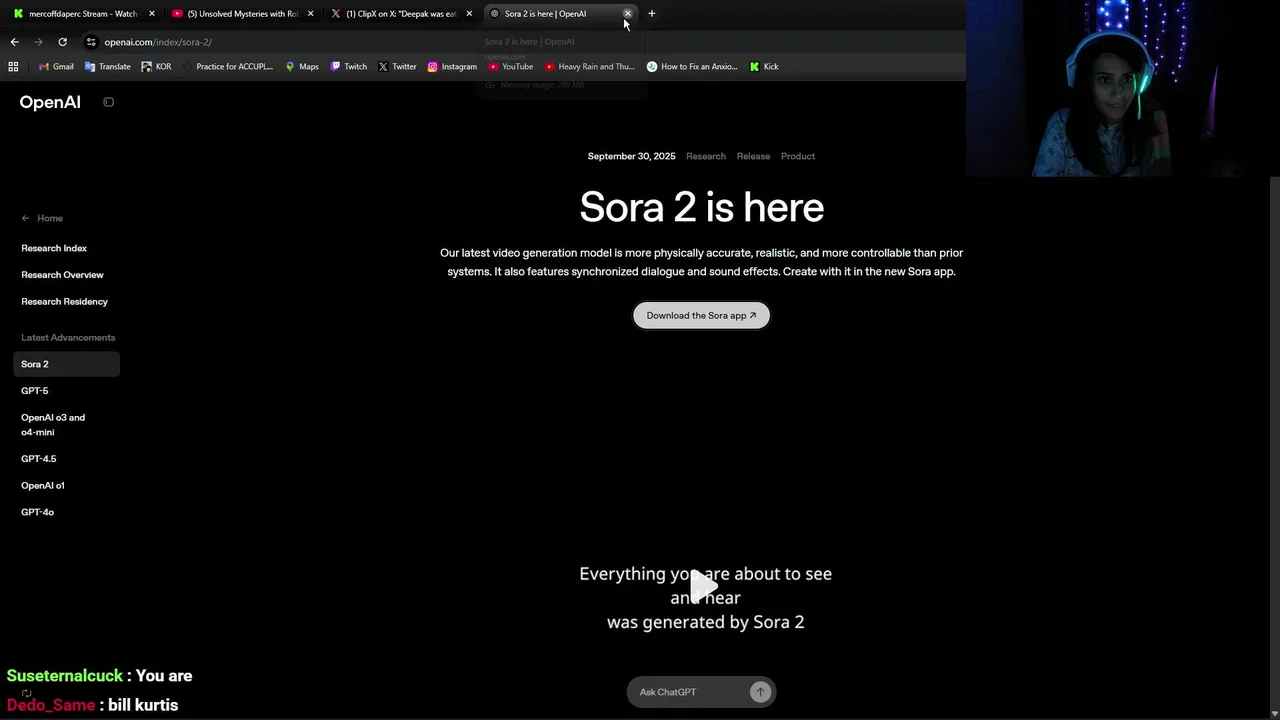This screenshot has width=1280, height=720.
Task: Reload the current page
Action: [62, 42]
